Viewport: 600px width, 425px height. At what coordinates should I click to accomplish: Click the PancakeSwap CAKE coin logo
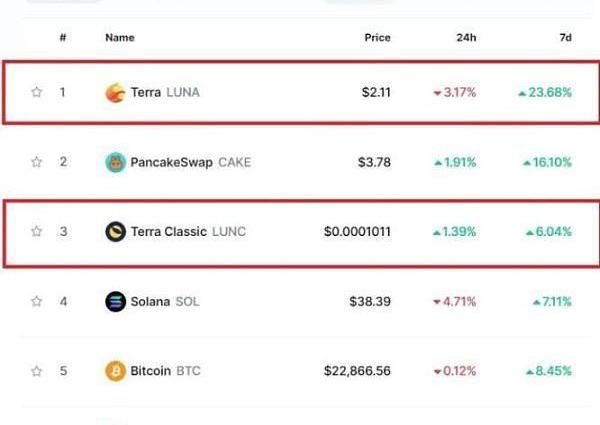click(116, 162)
